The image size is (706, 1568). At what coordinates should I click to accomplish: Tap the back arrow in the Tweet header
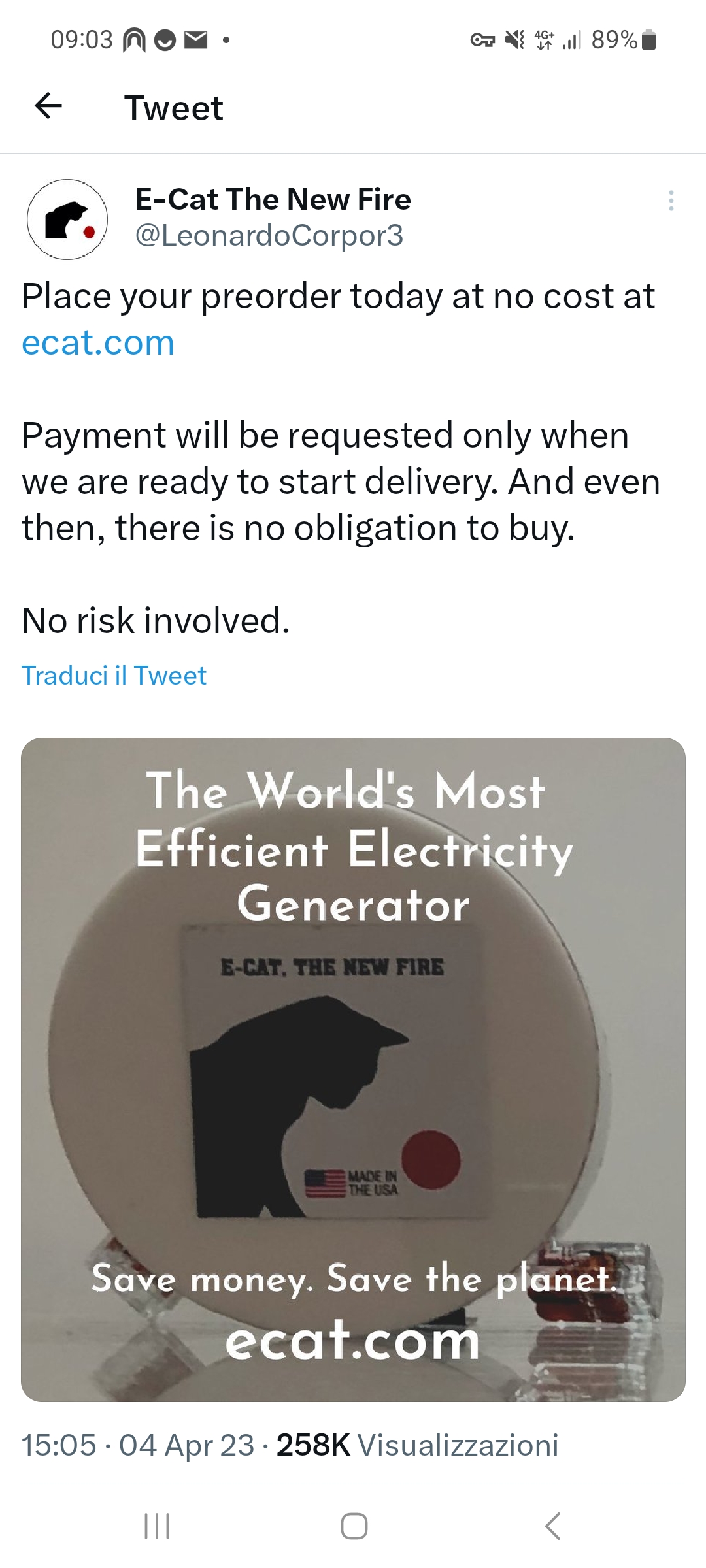tap(48, 106)
